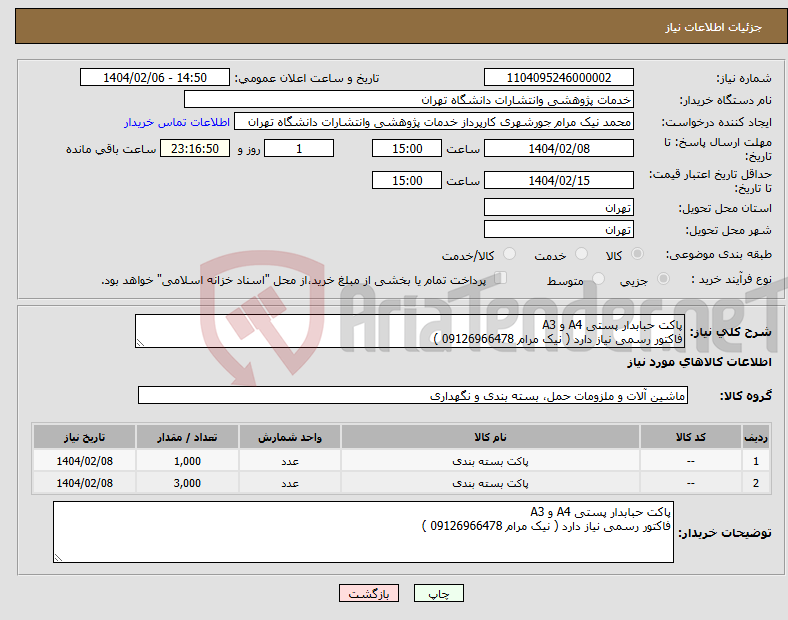The image size is (788, 620).
Task: Click price validity time 15:00 field
Action: [407, 180]
